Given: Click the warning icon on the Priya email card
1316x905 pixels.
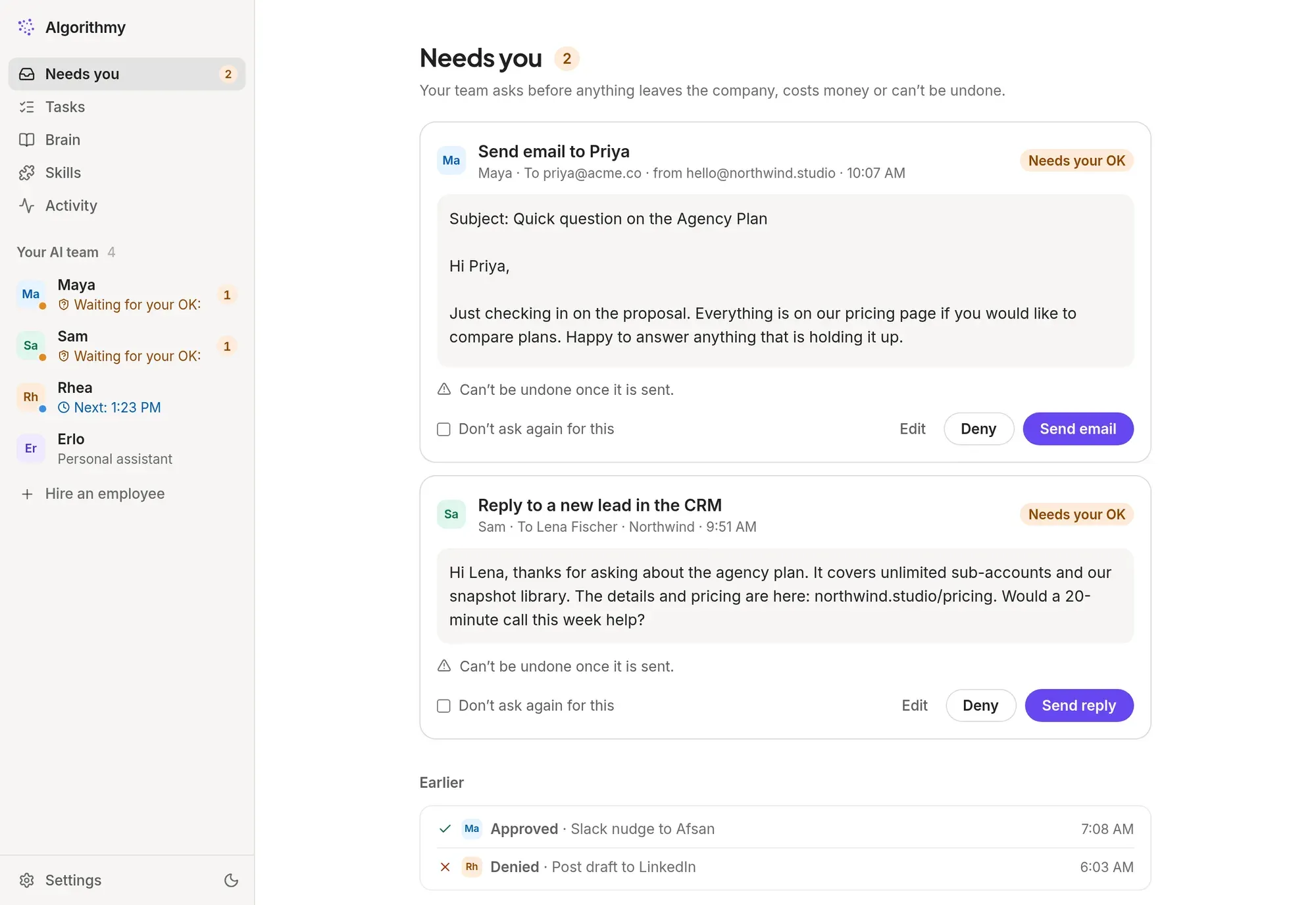Looking at the screenshot, I should pos(444,390).
